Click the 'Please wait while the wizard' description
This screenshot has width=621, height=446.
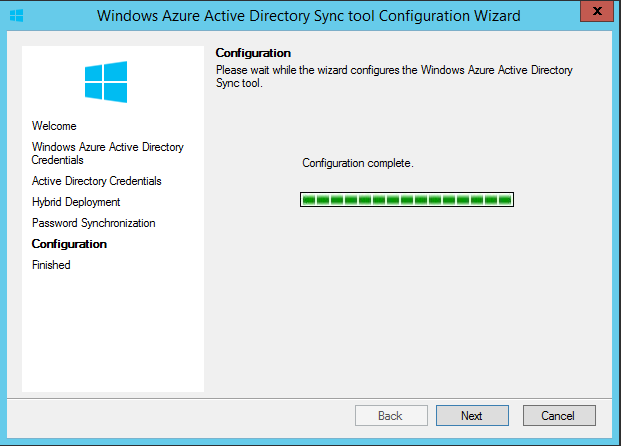click(x=394, y=76)
